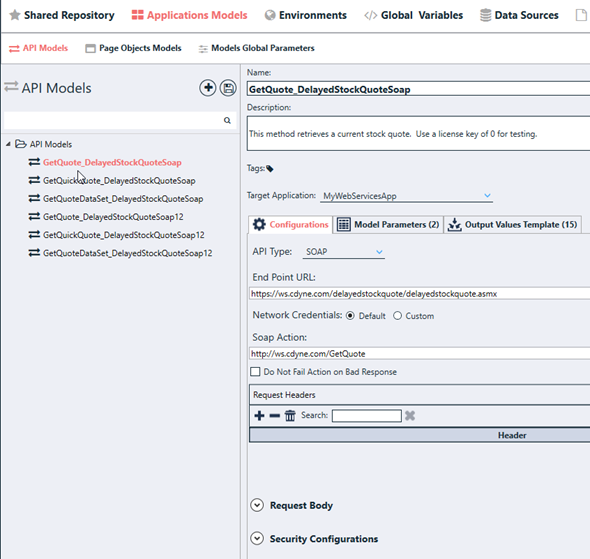
Task: Open Page Objects Models section
Action: click(x=133, y=48)
